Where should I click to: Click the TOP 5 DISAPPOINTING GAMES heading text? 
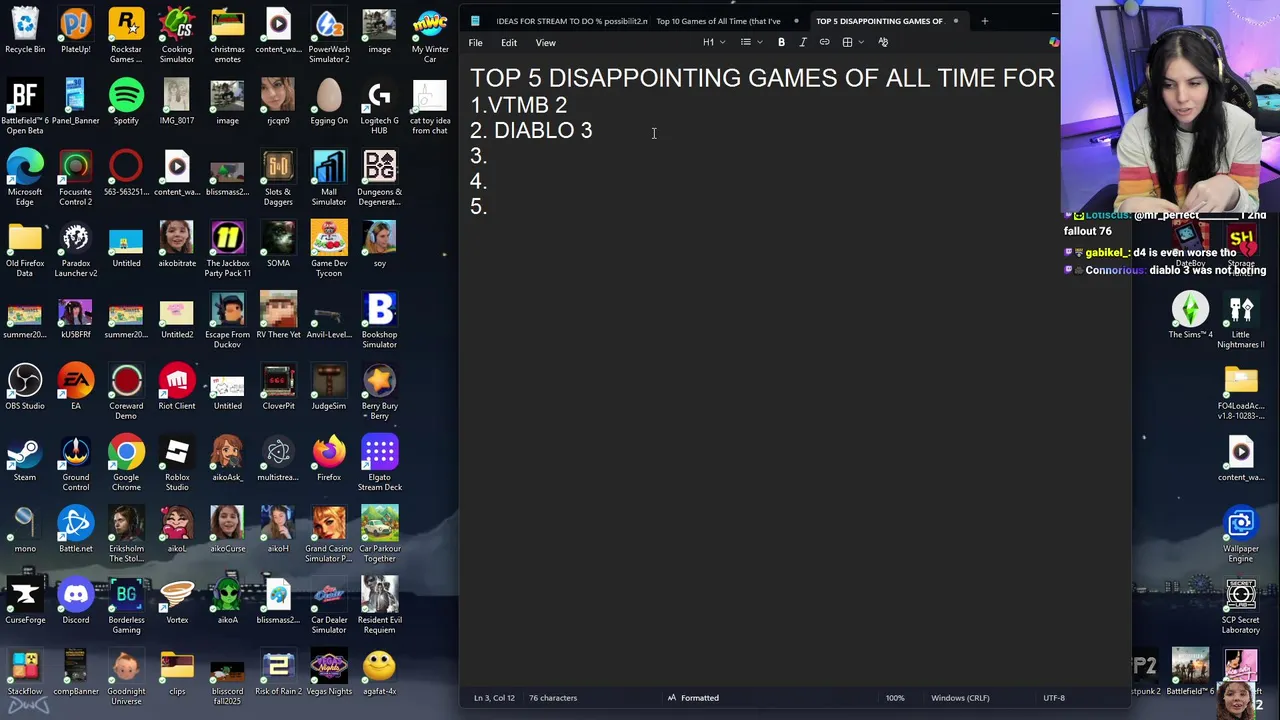[762, 78]
